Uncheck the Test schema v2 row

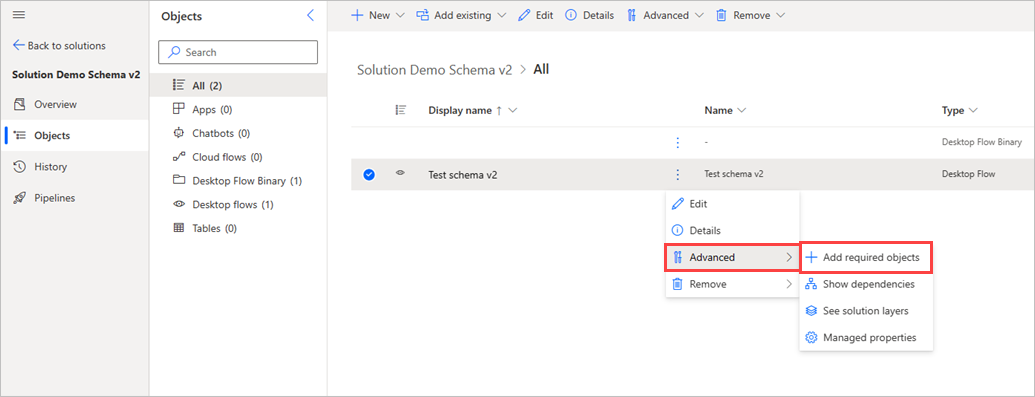(x=369, y=174)
